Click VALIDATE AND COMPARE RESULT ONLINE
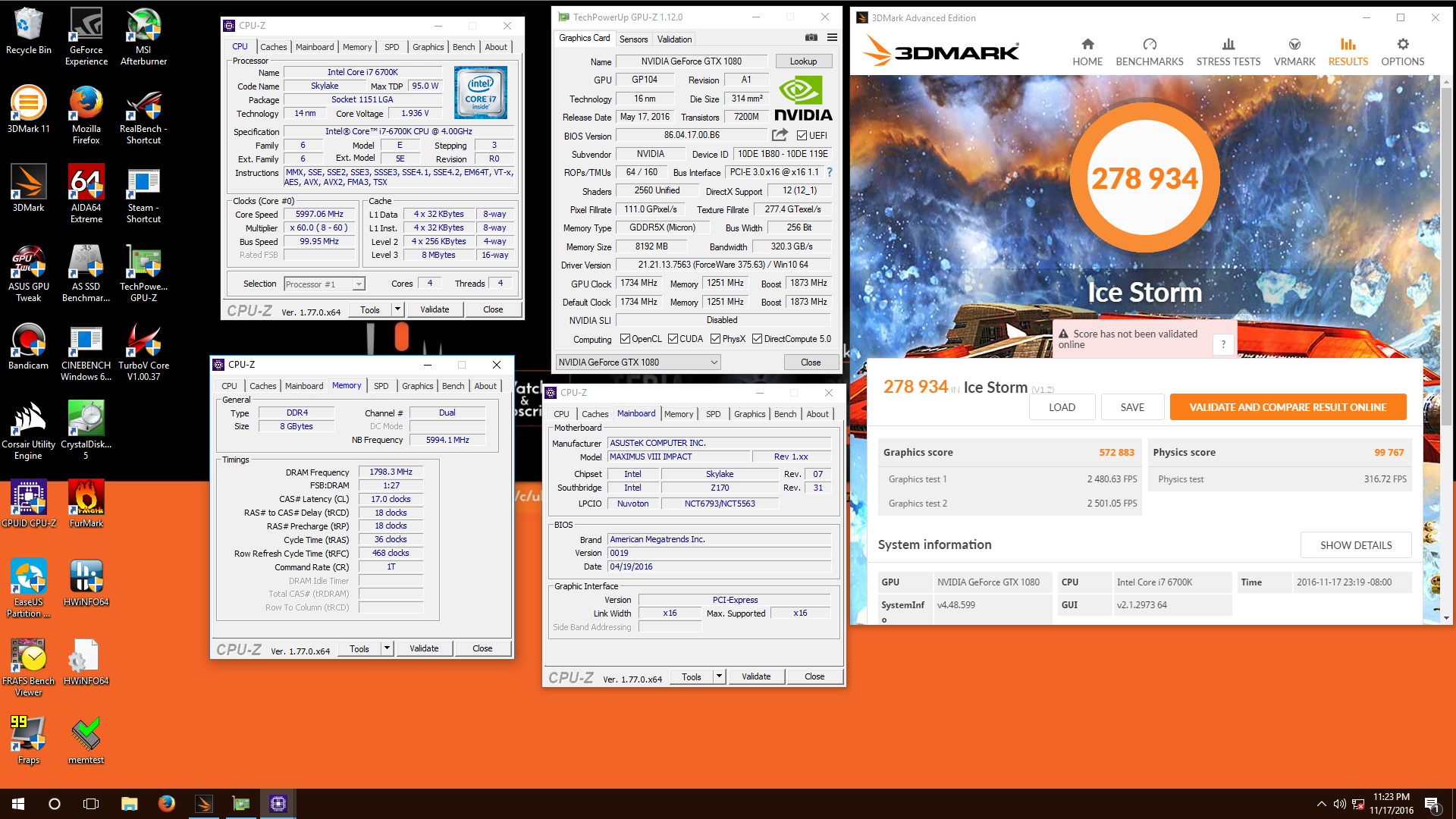Image resolution: width=1456 pixels, height=819 pixels. 1288,407
